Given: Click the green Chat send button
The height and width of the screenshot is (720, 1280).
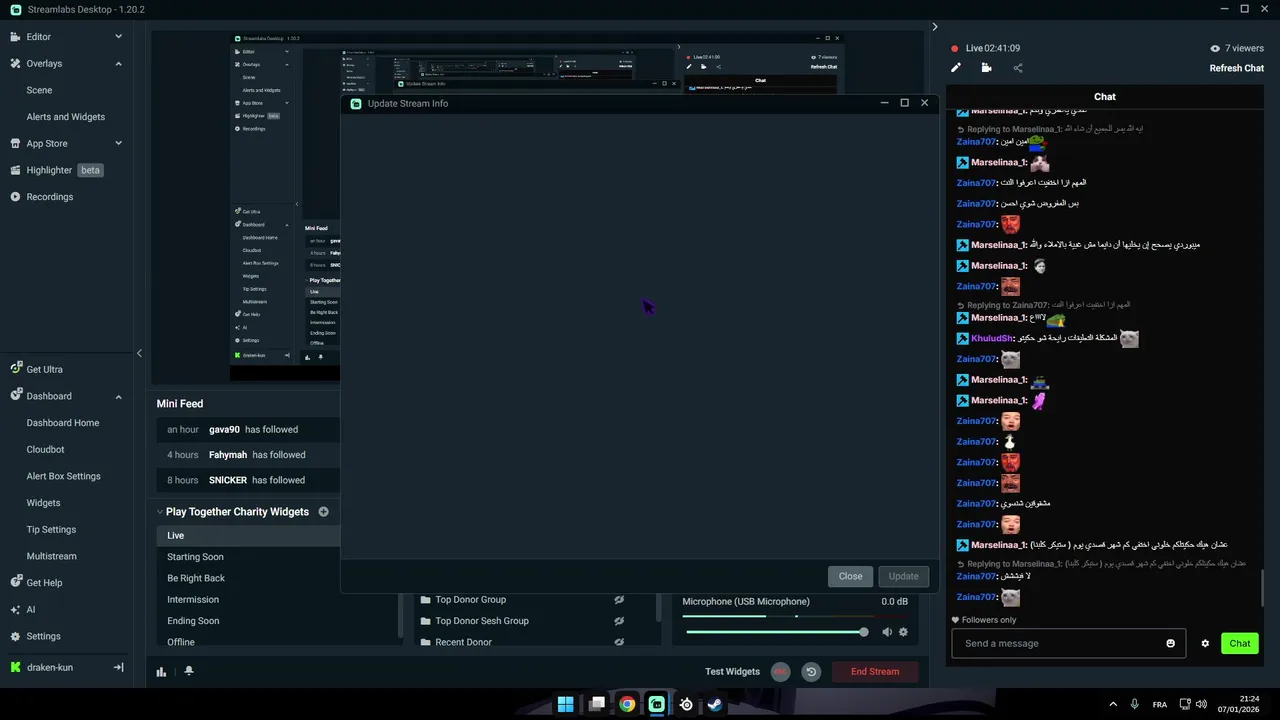Looking at the screenshot, I should click(1240, 643).
